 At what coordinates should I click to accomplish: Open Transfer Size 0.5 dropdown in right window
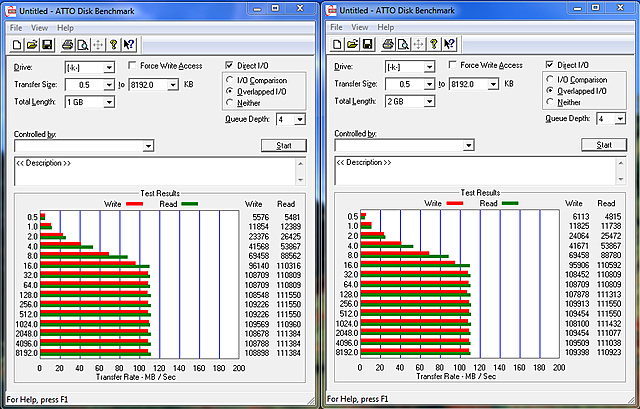[429, 84]
